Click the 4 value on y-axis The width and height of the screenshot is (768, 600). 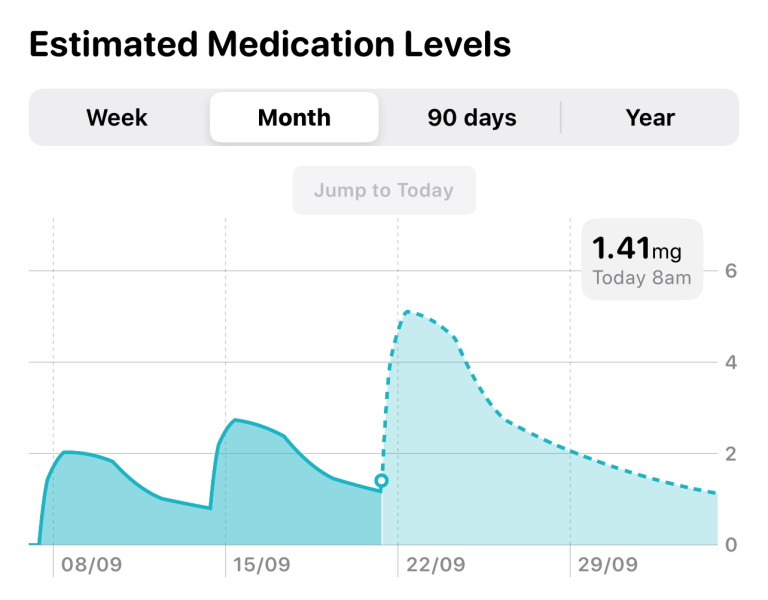click(731, 362)
